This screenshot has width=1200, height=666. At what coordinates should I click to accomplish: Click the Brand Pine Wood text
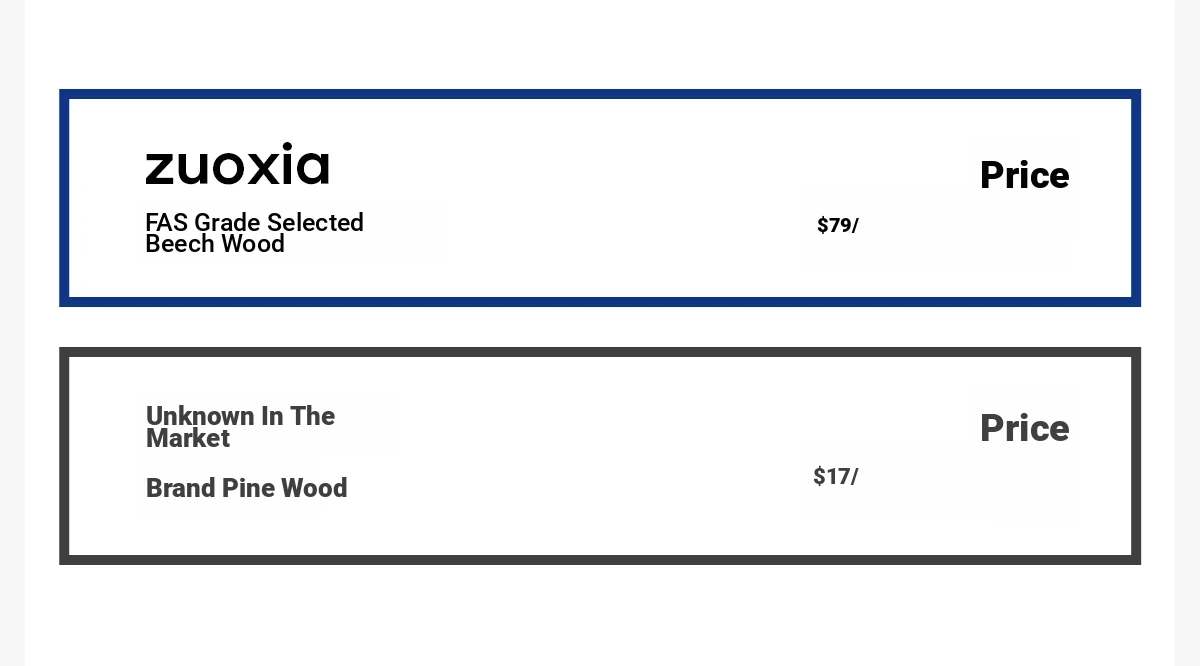247,488
